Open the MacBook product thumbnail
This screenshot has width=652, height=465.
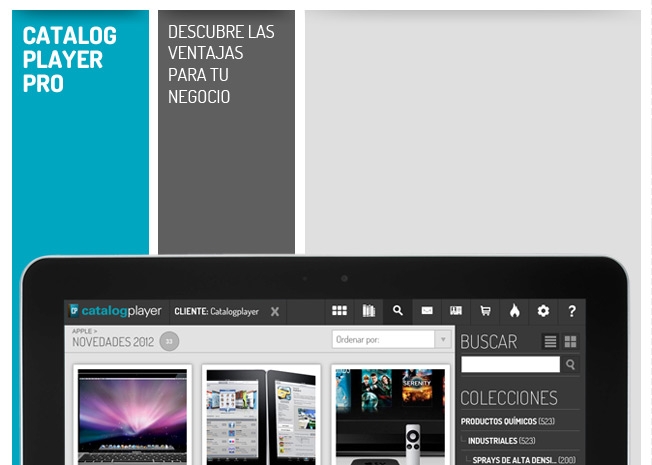(132, 416)
